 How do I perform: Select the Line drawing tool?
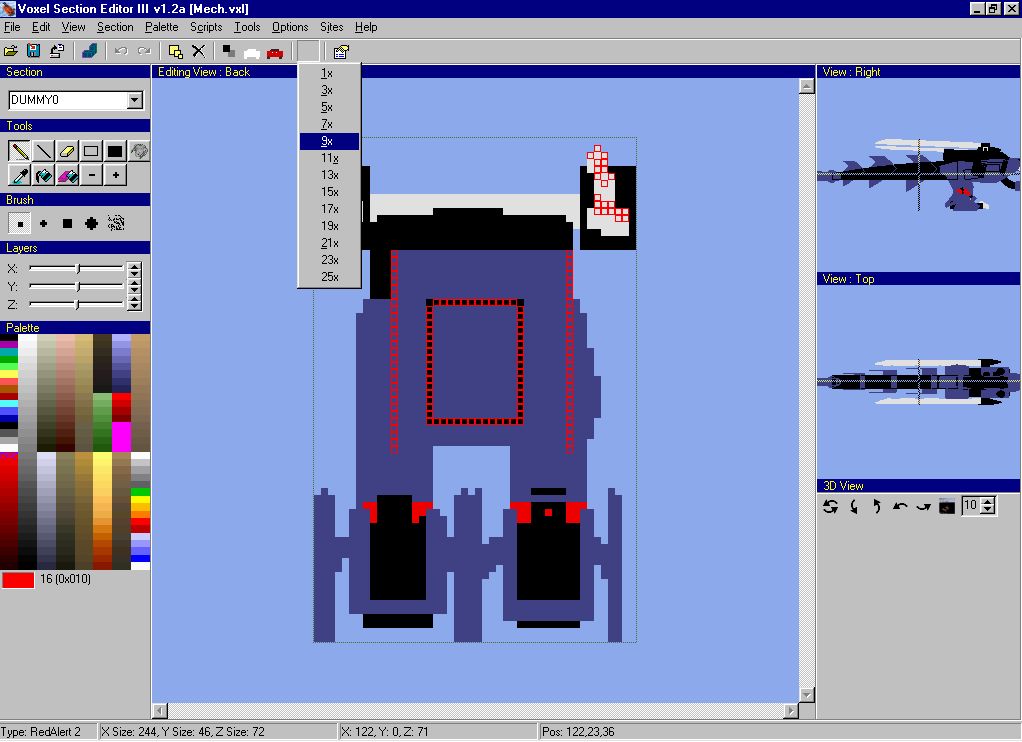[x=43, y=151]
